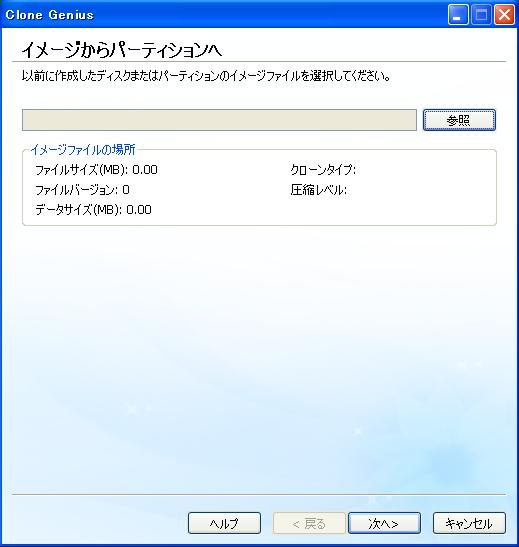This screenshot has height=547, width=519.
Task: Click the イメージファイルの場所 group title
Action: [83, 150]
